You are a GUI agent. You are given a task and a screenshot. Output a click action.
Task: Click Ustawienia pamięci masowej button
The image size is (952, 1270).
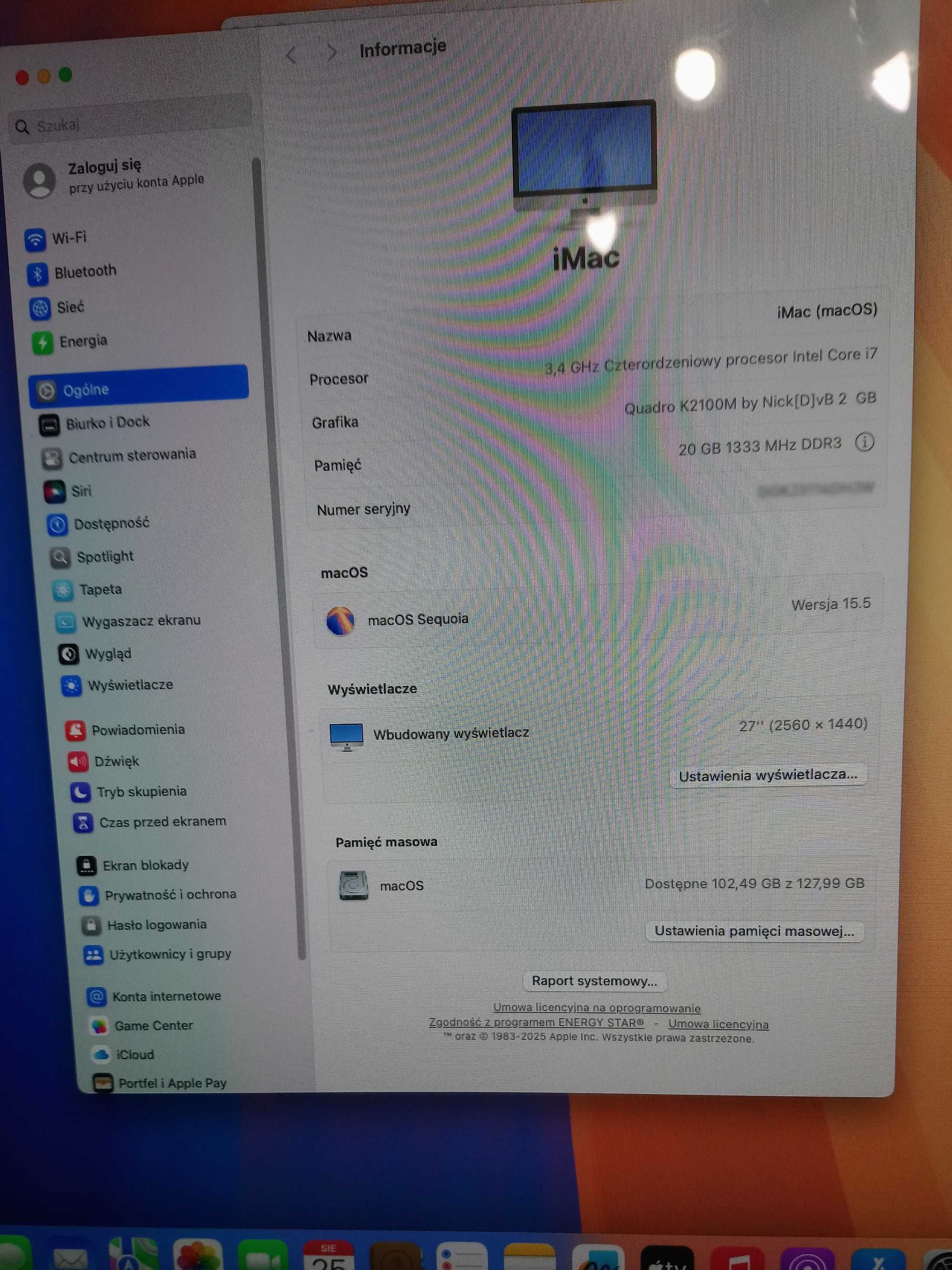(x=754, y=931)
